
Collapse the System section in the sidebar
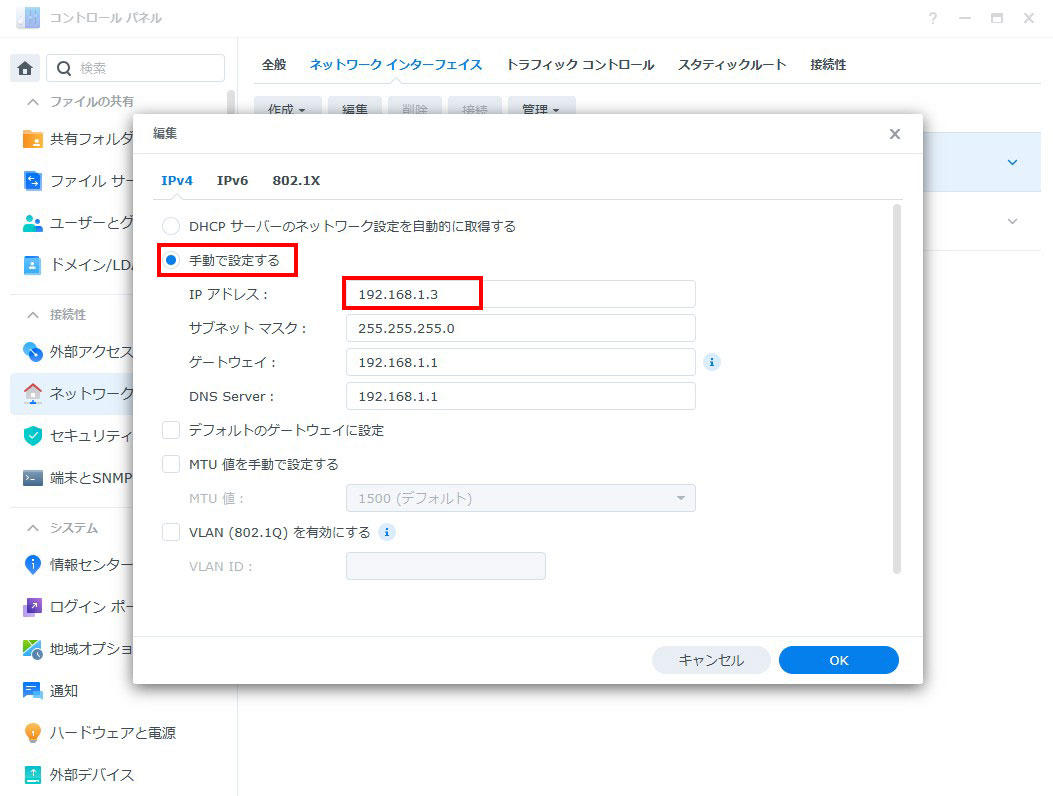(x=33, y=528)
